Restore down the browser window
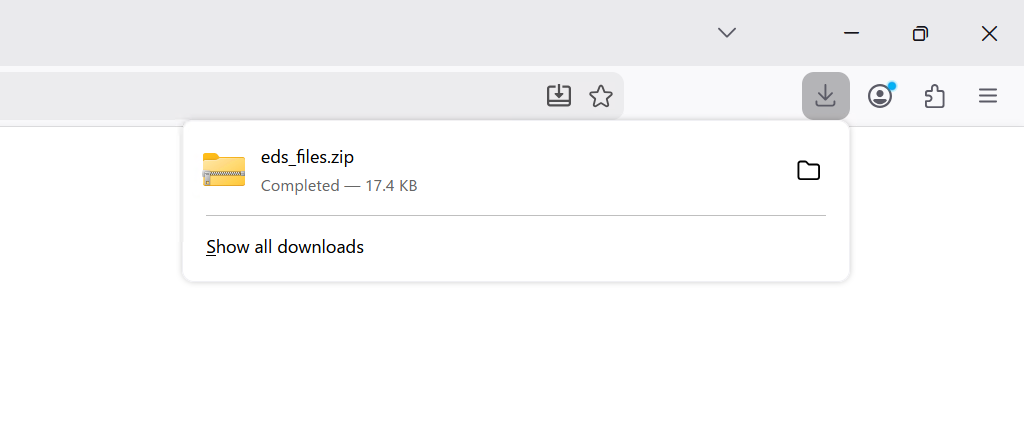1024x439 pixels. (x=920, y=33)
